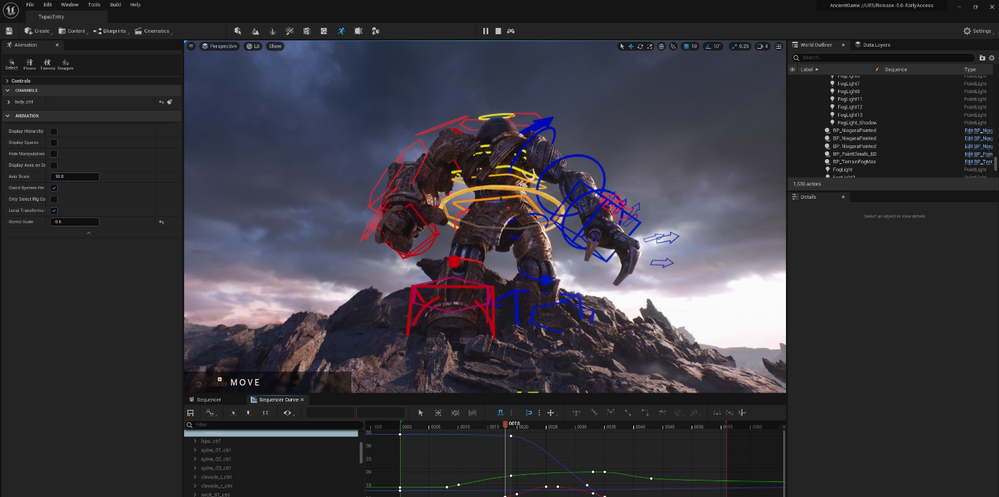999x497 pixels.
Task: Click the World Outliner search field
Action: (883, 57)
